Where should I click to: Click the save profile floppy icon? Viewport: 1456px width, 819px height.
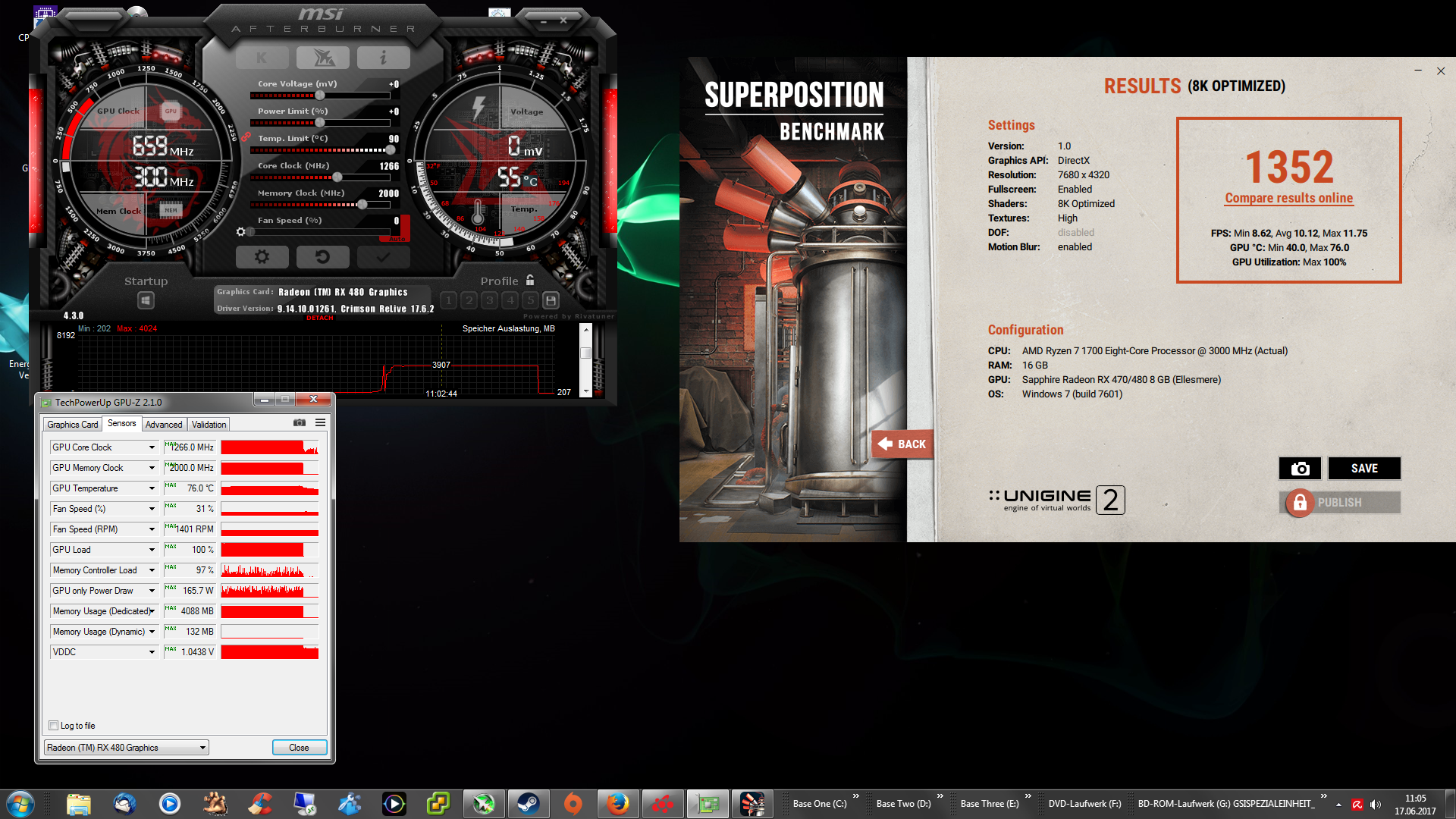pyautogui.click(x=551, y=300)
